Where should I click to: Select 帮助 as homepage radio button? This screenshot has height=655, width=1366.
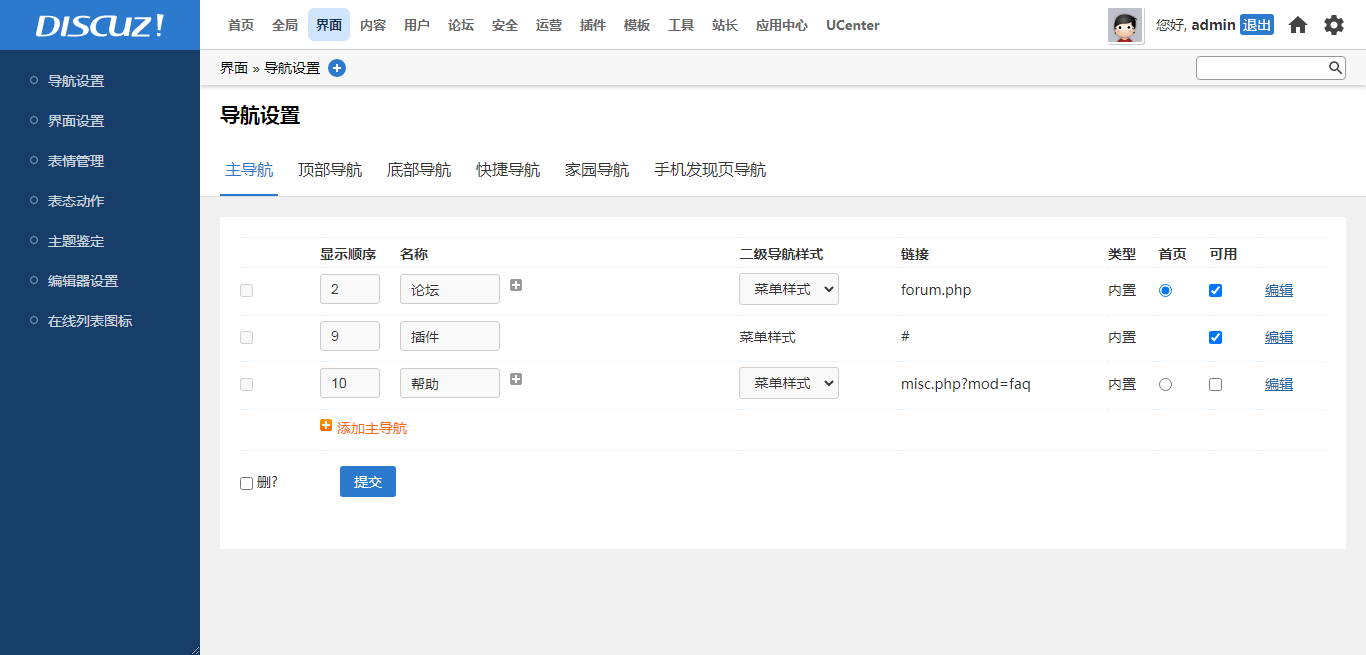pos(1165,384)
